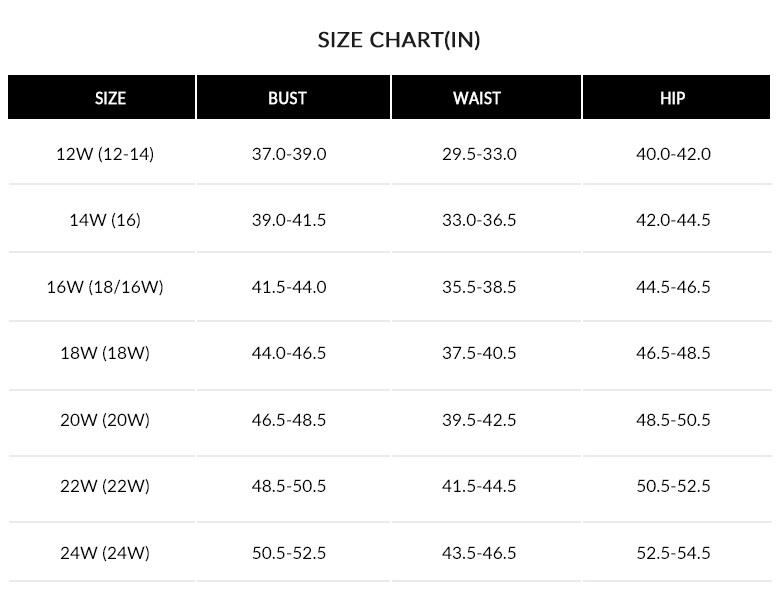Click the 16W (18/16W) size label
Image resolution: width=779 pixels, height=600 pixels.
pyautogui.click(x=105, y=287)
